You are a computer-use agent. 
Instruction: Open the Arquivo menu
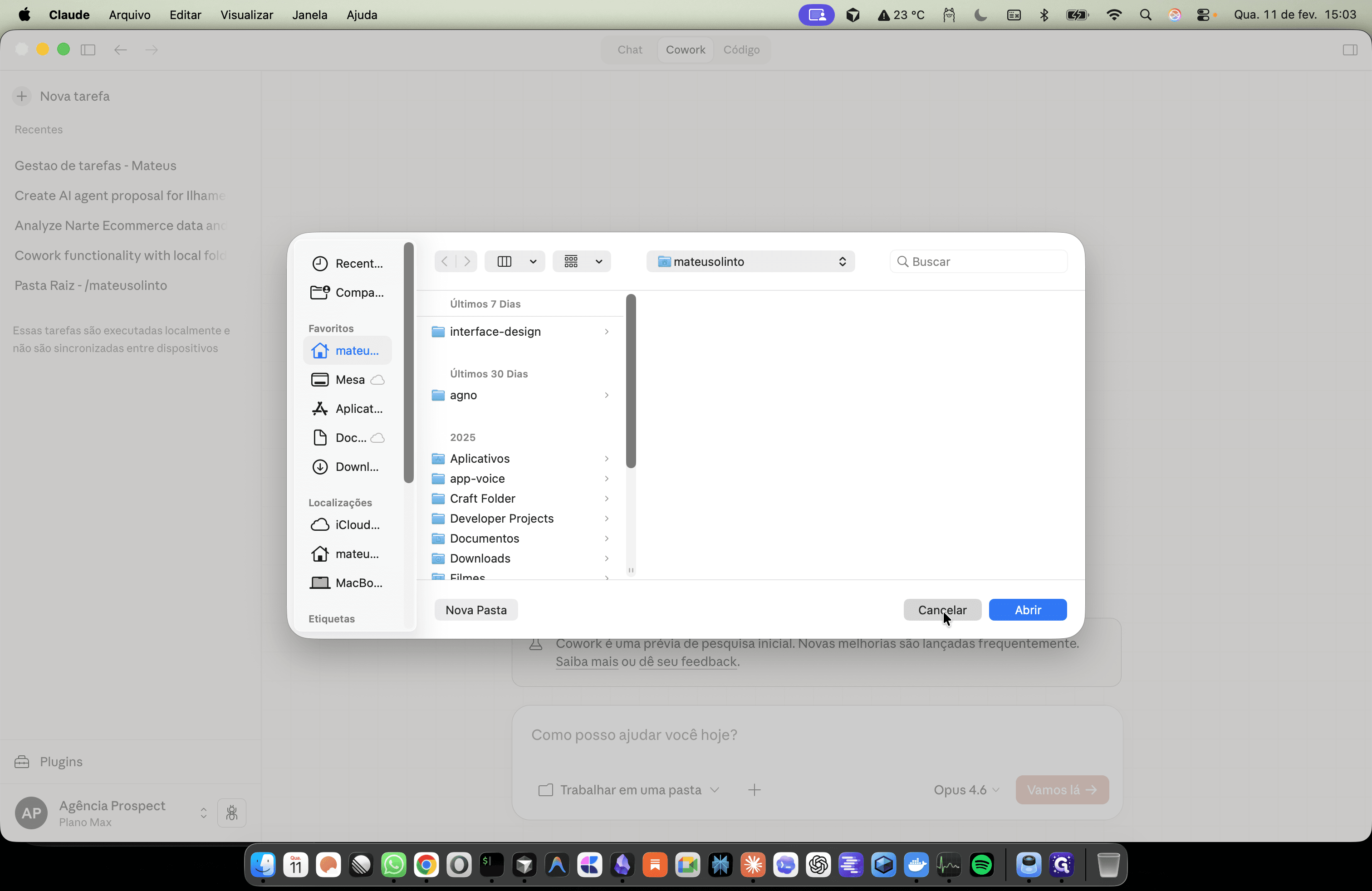coord(129,15)
